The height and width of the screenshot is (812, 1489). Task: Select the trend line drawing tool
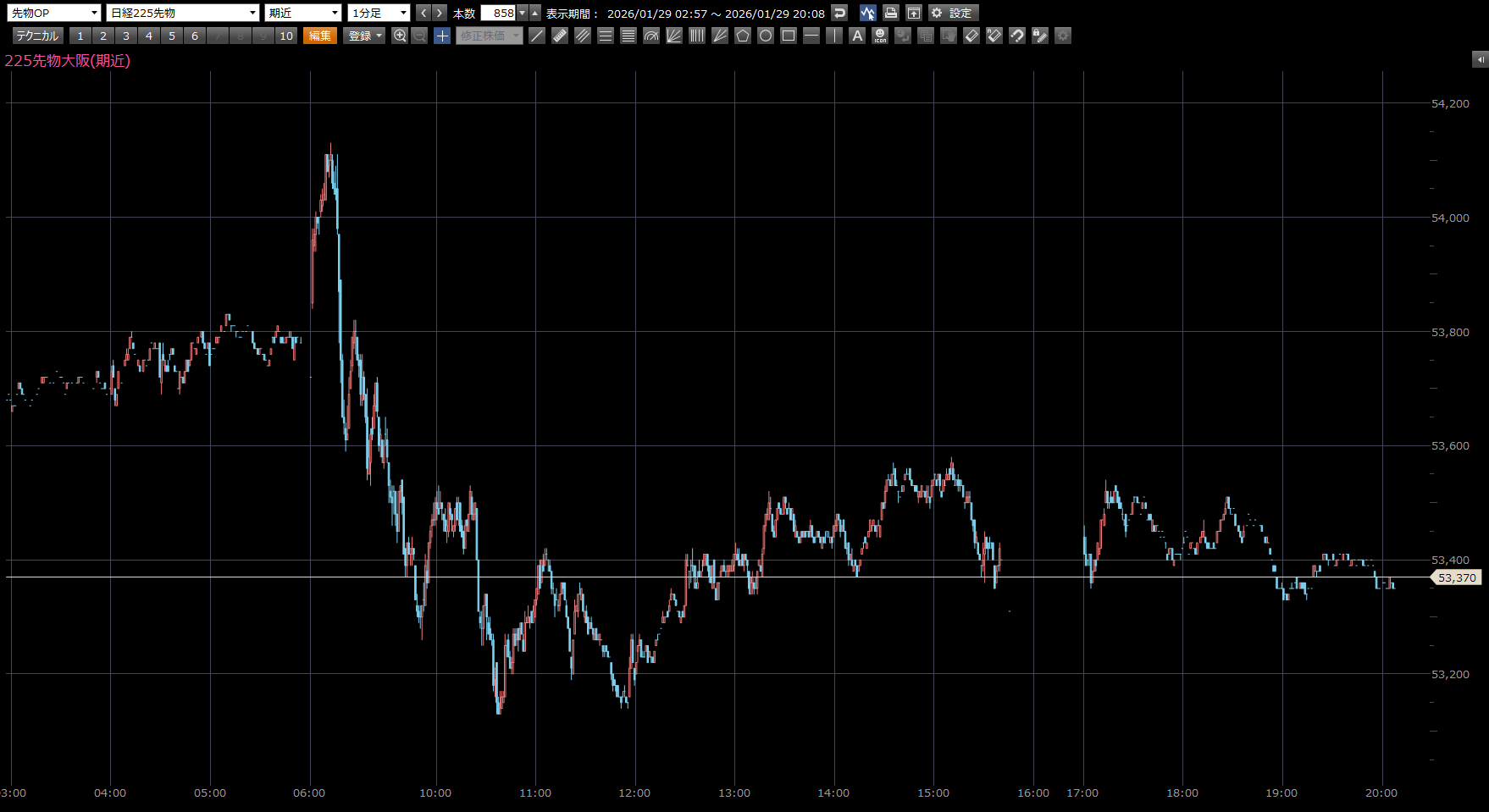(537, 36)
